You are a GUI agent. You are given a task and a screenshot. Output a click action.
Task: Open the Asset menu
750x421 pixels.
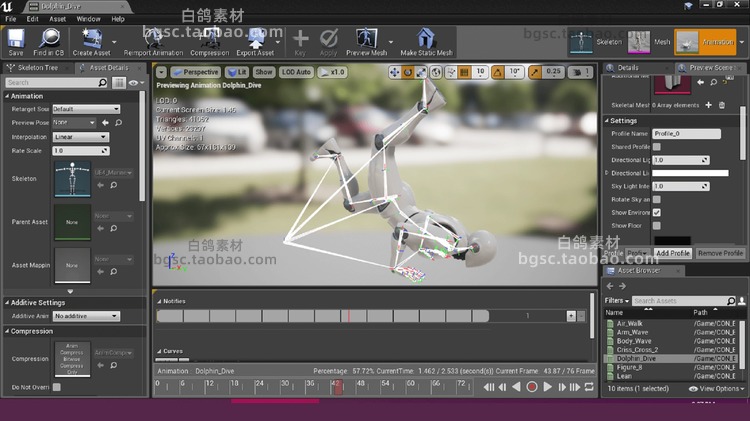tap(57, 19)
